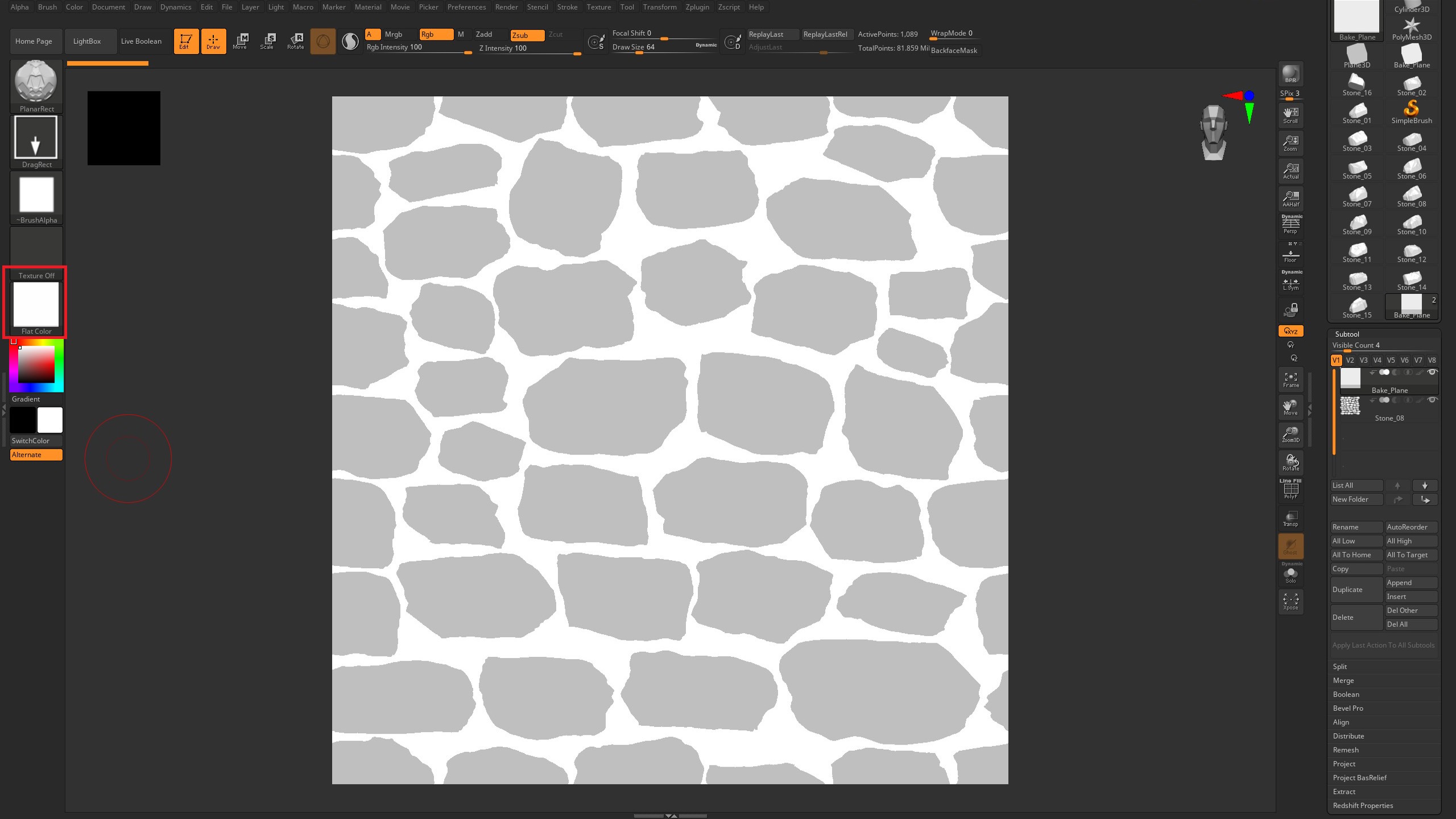This screenshot has width=1456, height=819.
Task: Click the Flat Color material swatch
Action: [36, 308]
